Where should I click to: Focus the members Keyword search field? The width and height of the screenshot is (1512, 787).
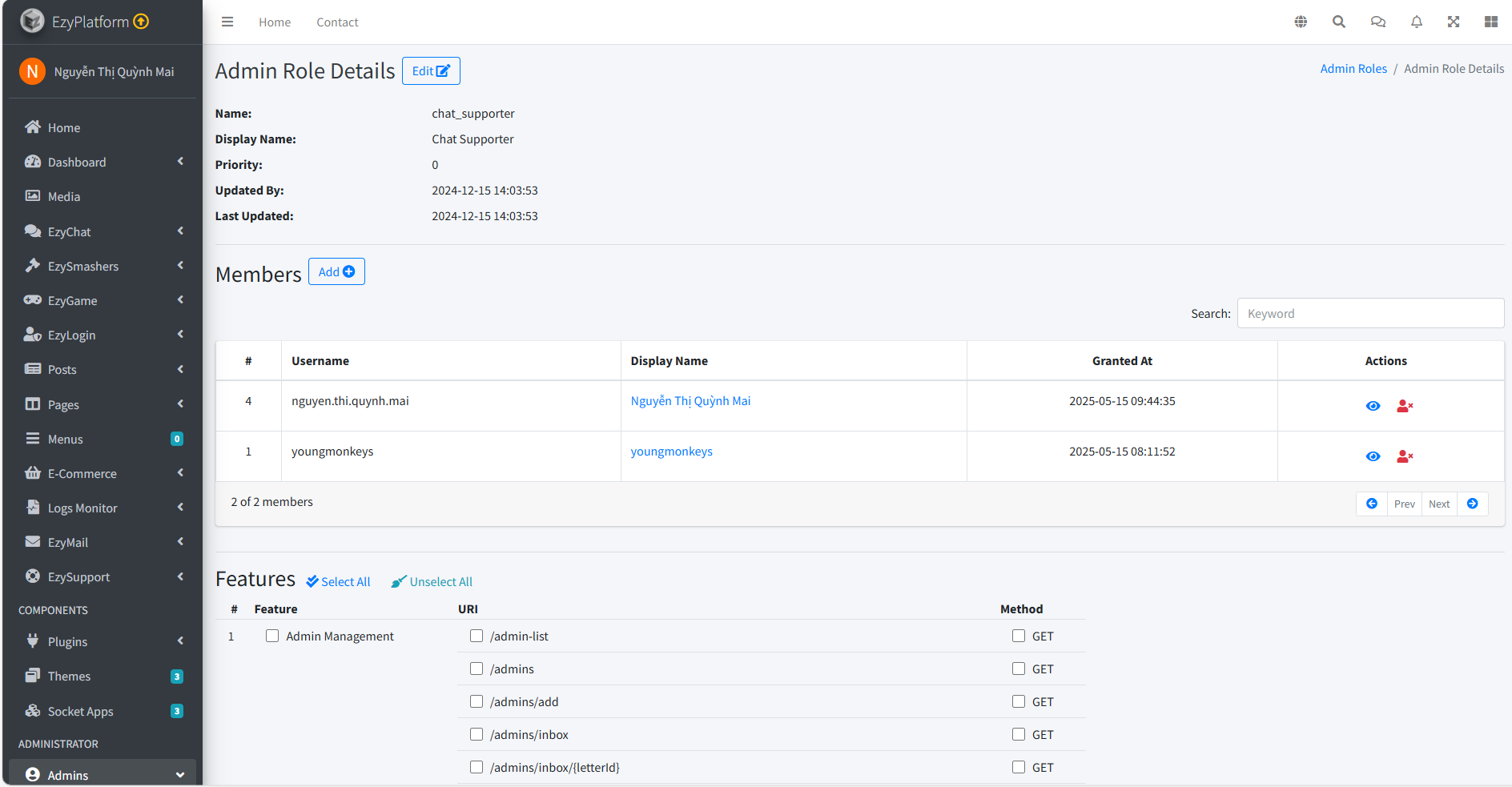(x=1370, y=313)
